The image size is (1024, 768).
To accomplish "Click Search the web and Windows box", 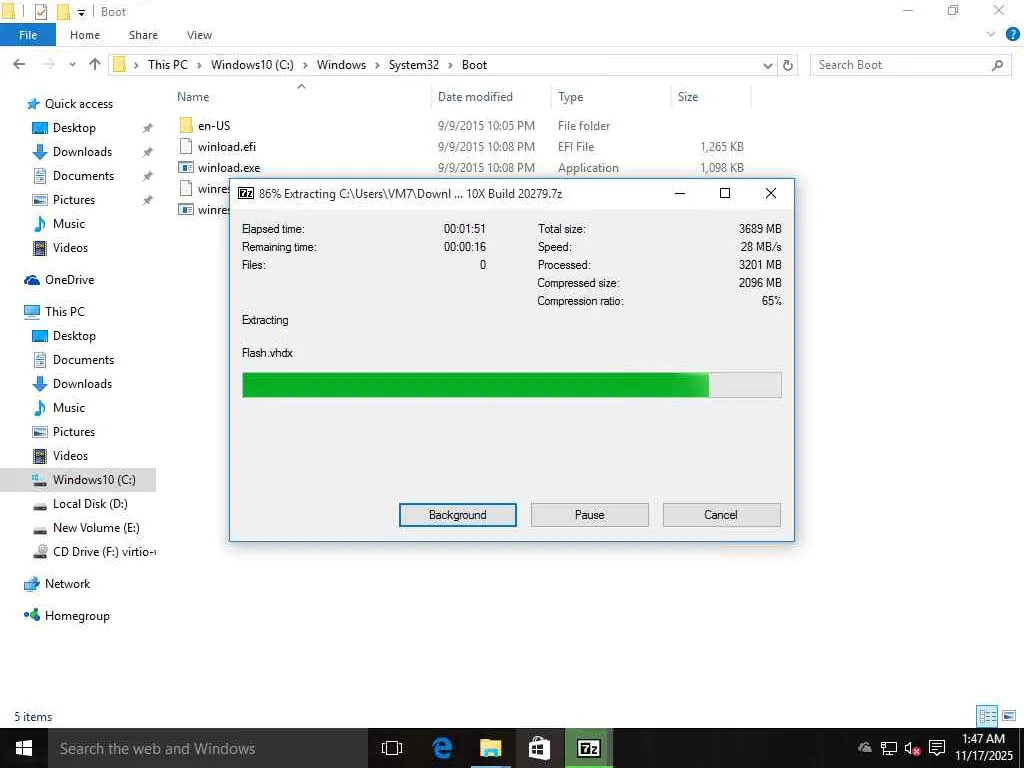I will (x=208, y=748).
